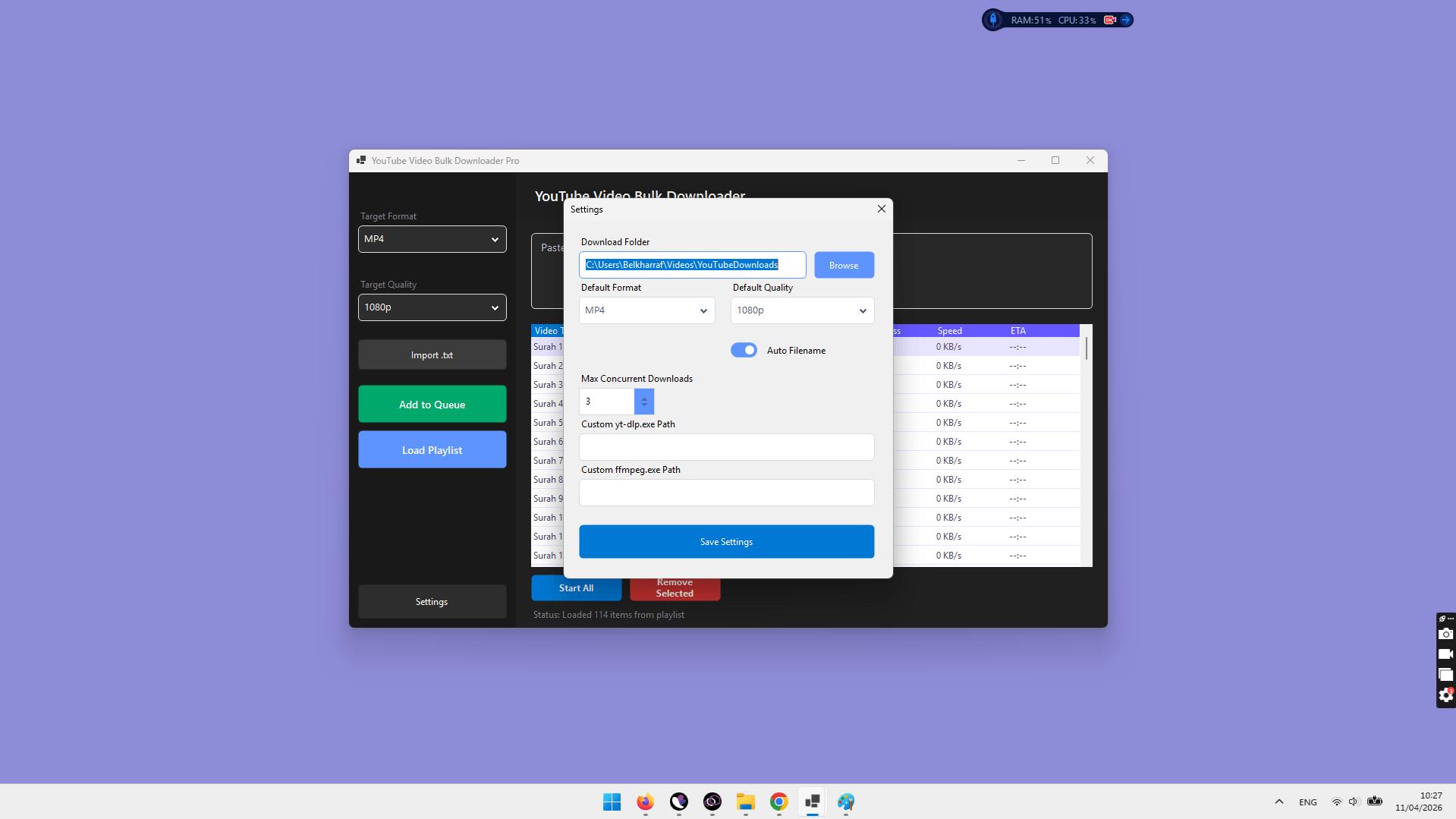Open the circular dark icon app in taskbar
This screenshot has height=819, width=1456.
pyautogui.click(x=712, y=802)
